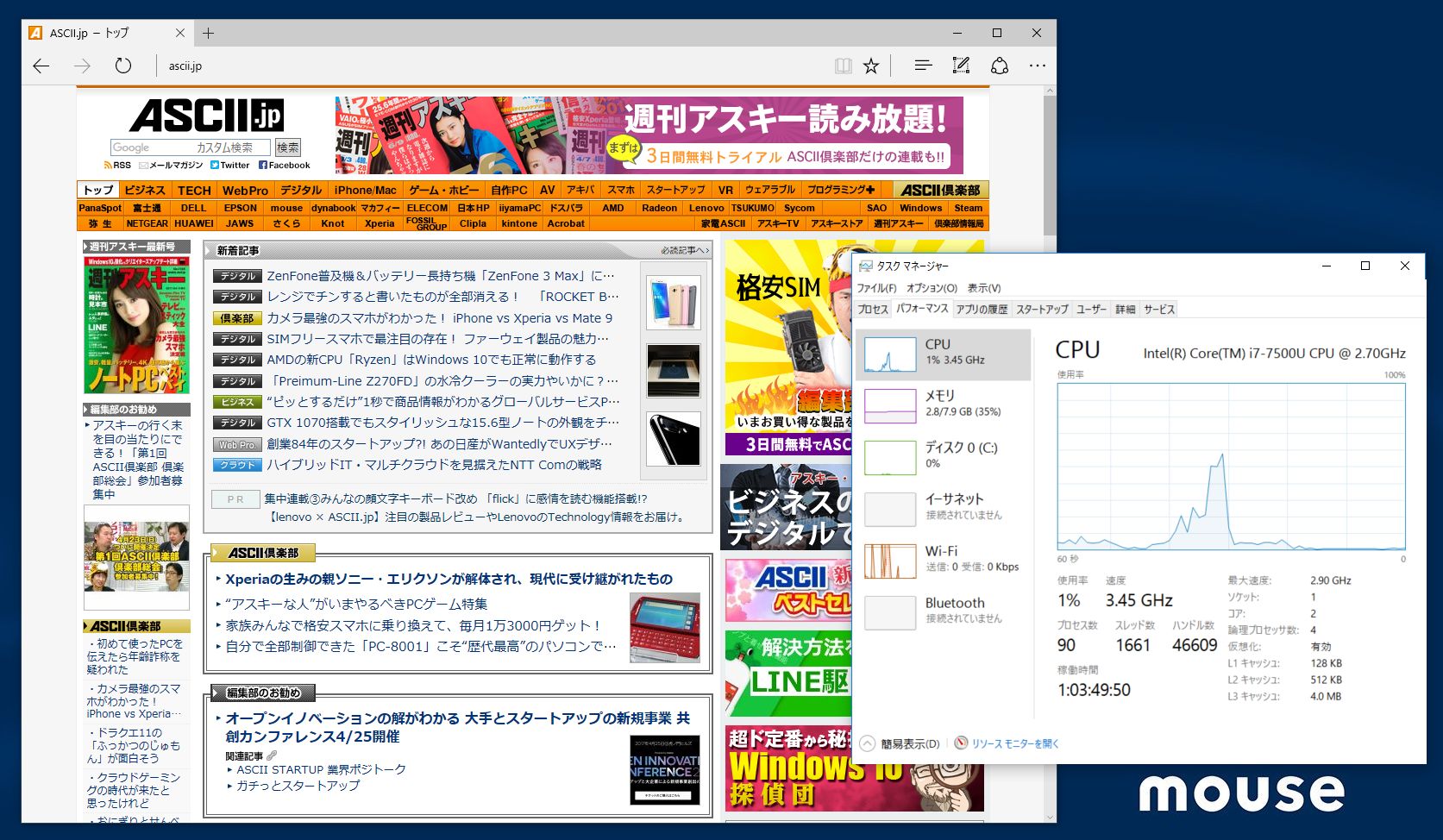Open the AMD Ryzen Windows 10 article
The image size is (1443, 840).
[x=431, y=360]
